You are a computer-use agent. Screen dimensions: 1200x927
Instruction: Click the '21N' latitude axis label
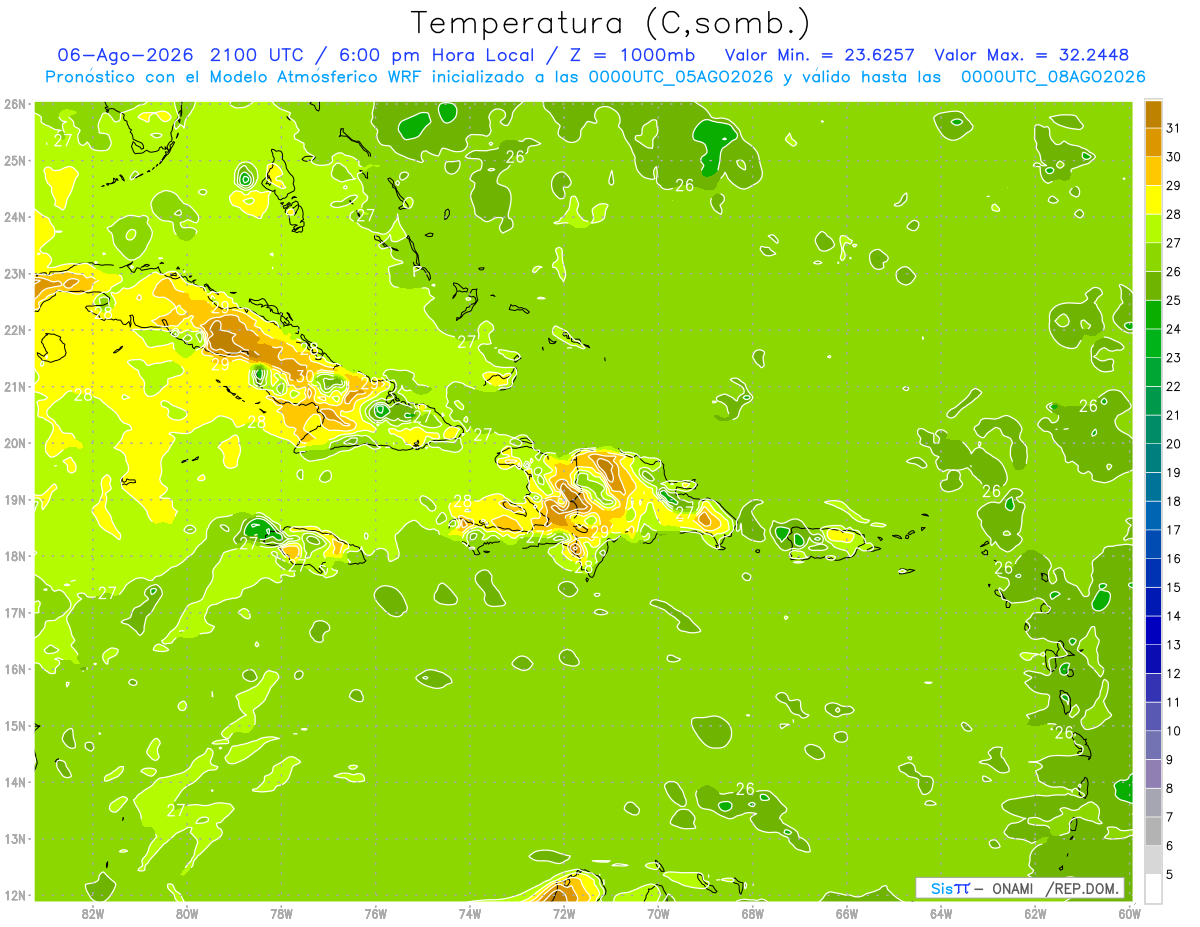pyautogui.click(x=16, y=386)
